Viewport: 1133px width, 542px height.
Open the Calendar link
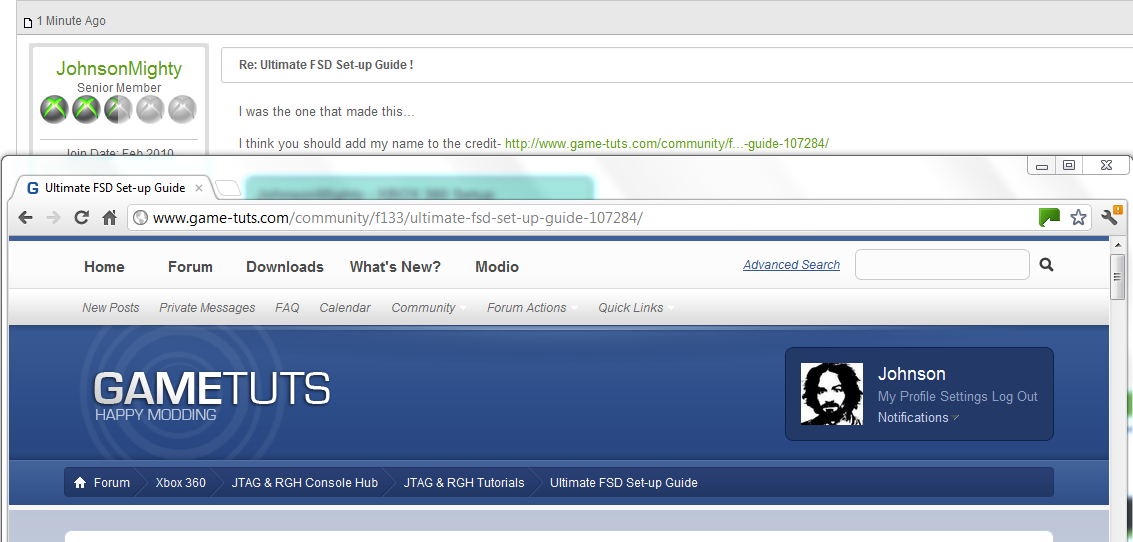point(345,308)
